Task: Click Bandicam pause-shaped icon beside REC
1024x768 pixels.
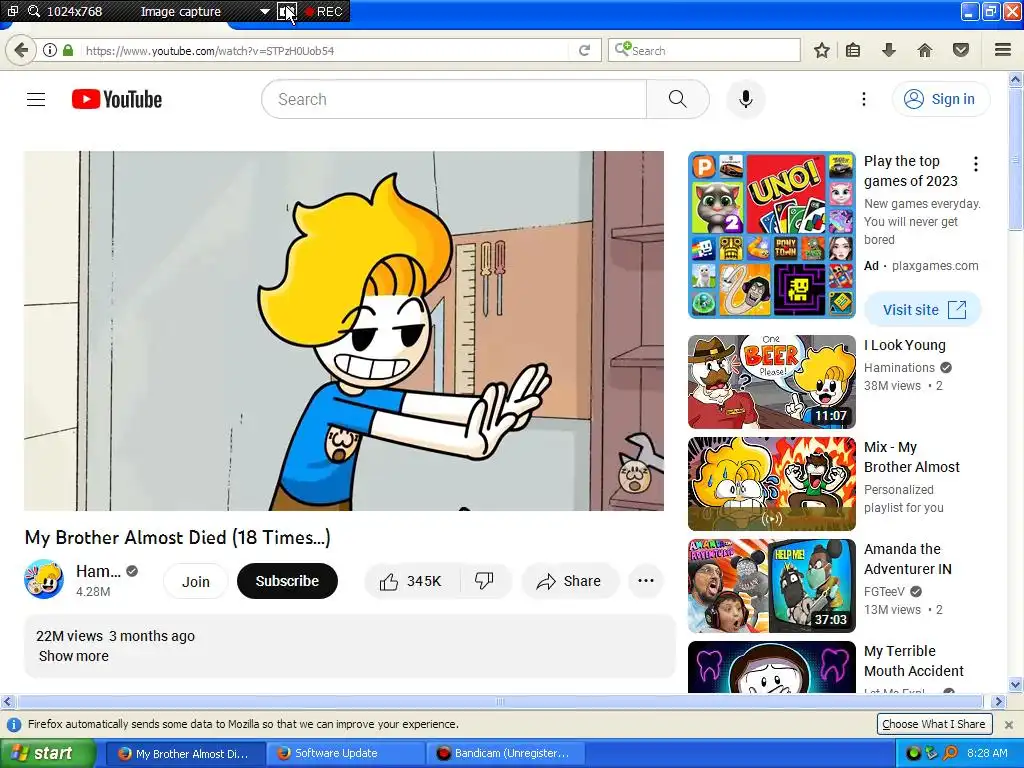Action: pos(287,11)
